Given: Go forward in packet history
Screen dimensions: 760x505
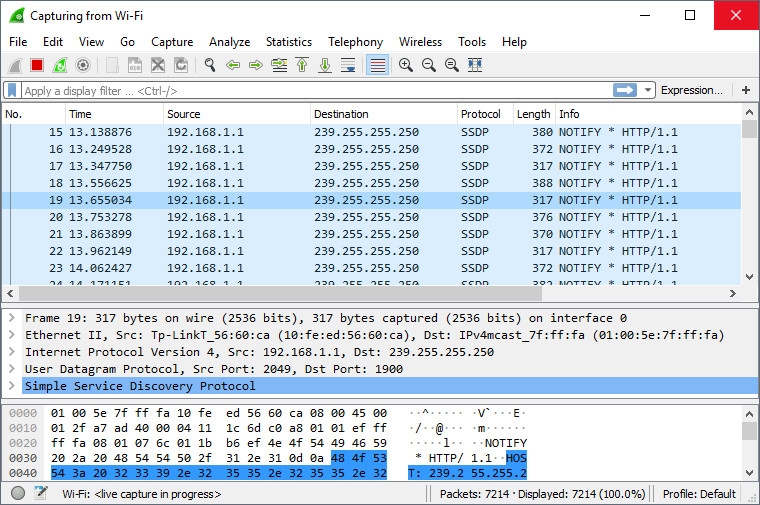Looking at the screenshot, I should (x=256, y=65).
